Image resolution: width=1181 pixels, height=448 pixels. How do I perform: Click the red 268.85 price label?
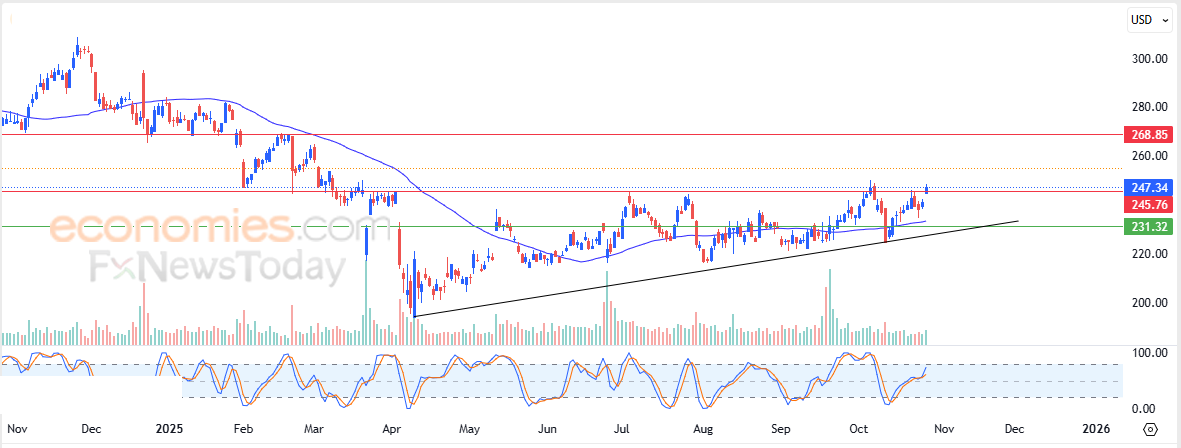[1149, 133]
